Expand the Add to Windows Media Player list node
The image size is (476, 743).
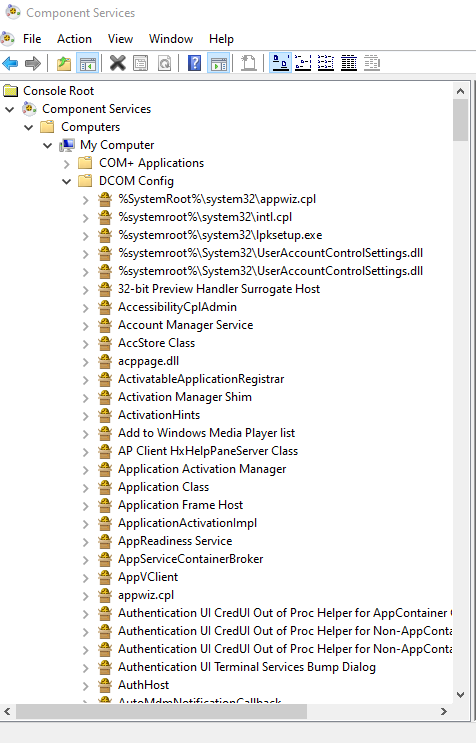point(85,434)
